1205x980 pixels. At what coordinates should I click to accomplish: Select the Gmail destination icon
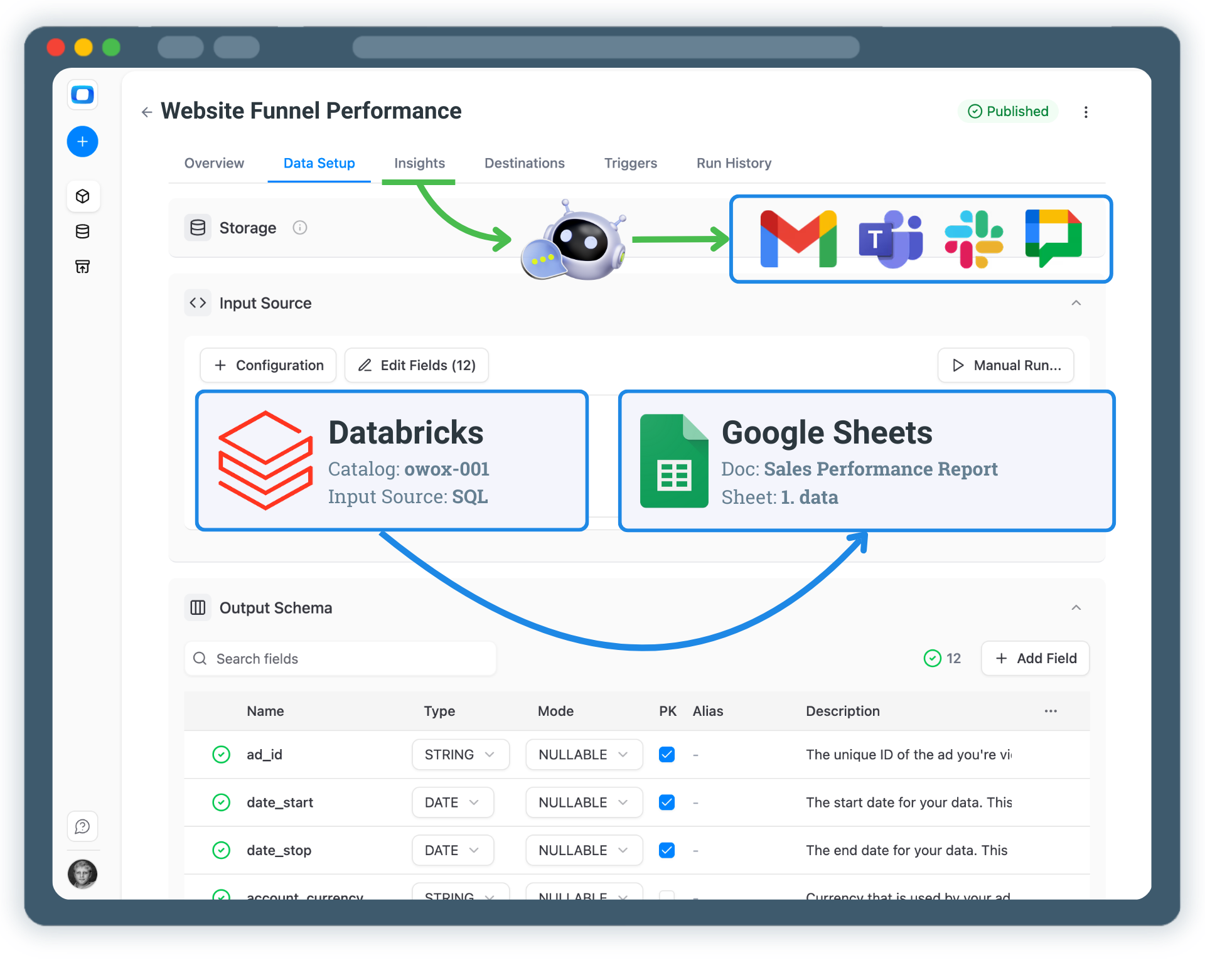(x=798, y=238)
